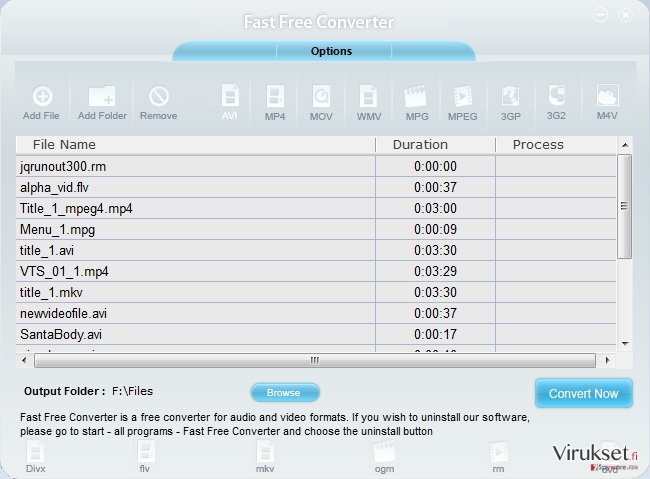Screen dimensions: 650x479
Task: Click the 0:03:00 duration cell
Action: tap(435, 208)
